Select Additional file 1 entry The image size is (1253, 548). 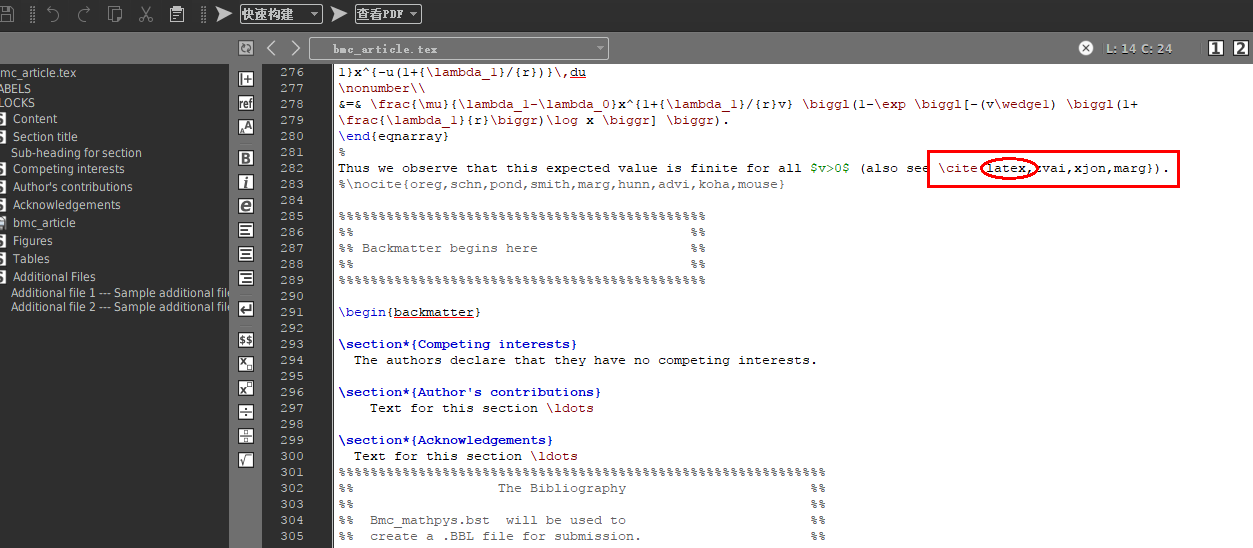pyautogui.click(x=120, y=293)
